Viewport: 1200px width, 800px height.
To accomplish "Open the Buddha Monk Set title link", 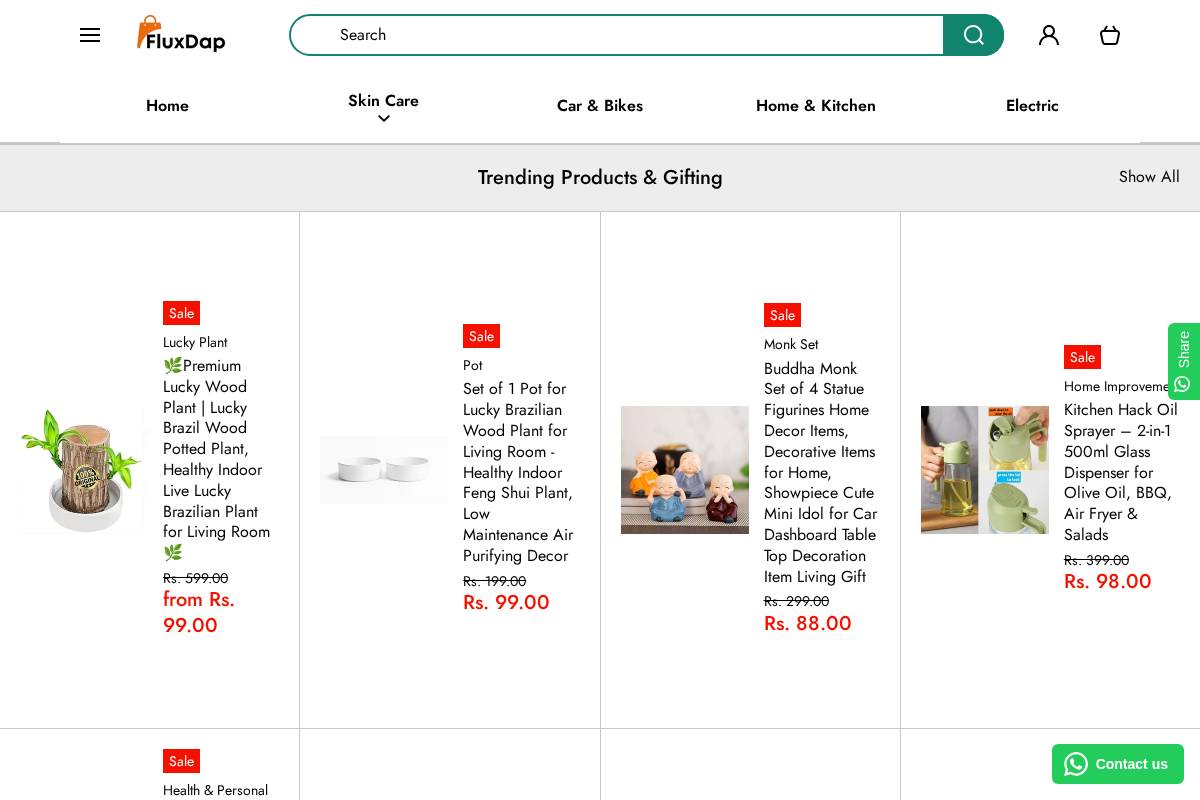I will pyautogui.click(x=820, y=472).
